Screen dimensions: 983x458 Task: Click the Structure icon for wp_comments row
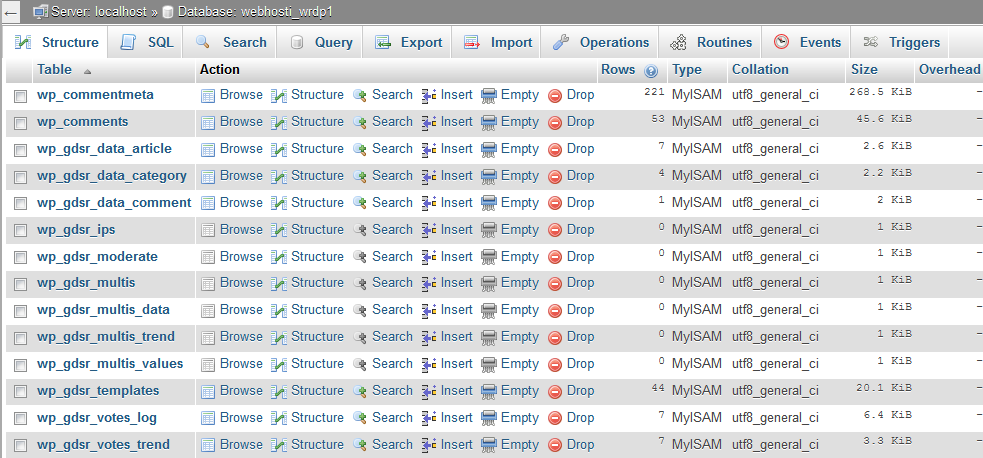pyautogui.click(x=279, y=122)
